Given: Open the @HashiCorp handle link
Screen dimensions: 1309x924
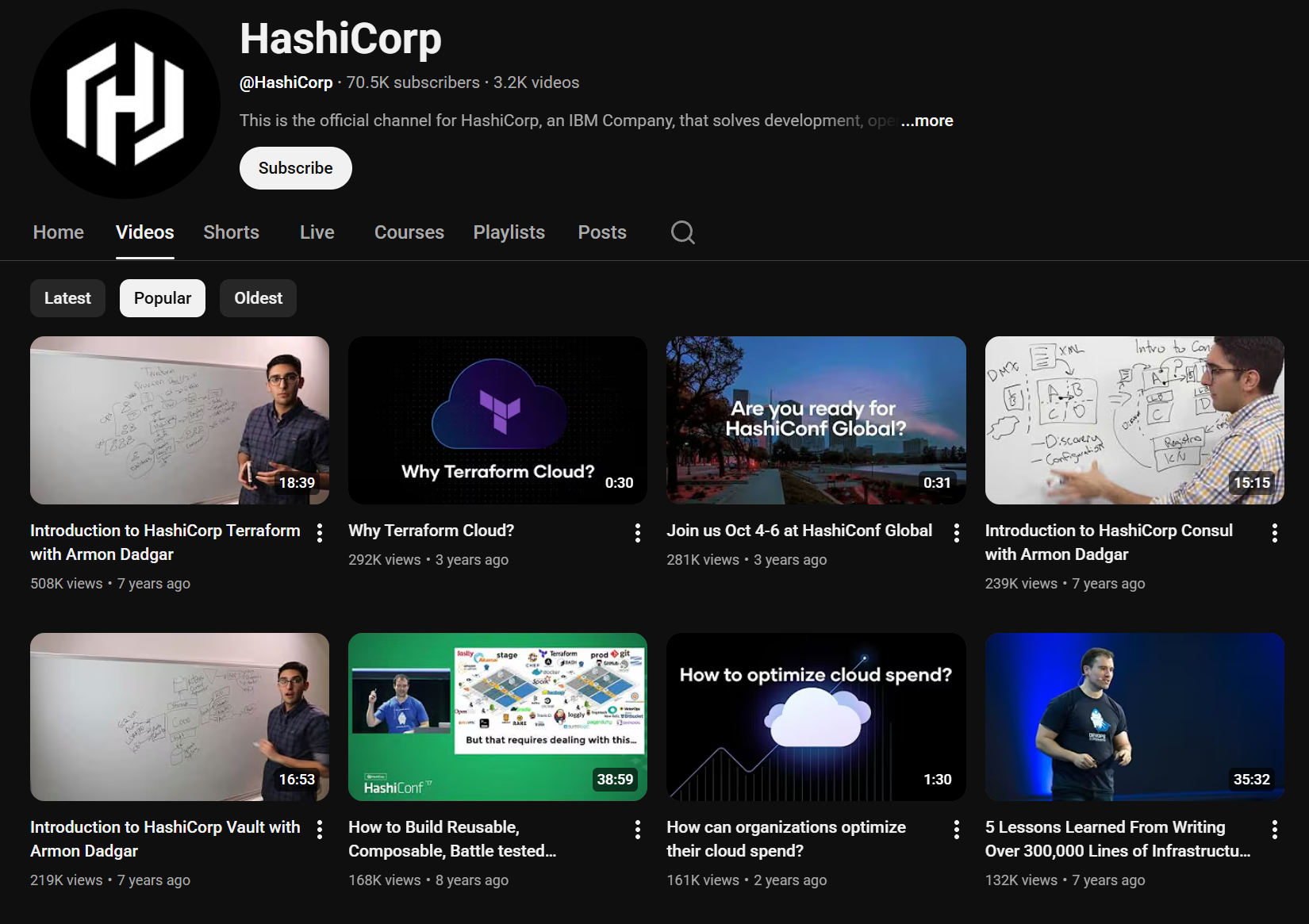Looking at the screenshot, I should (286, 82).
